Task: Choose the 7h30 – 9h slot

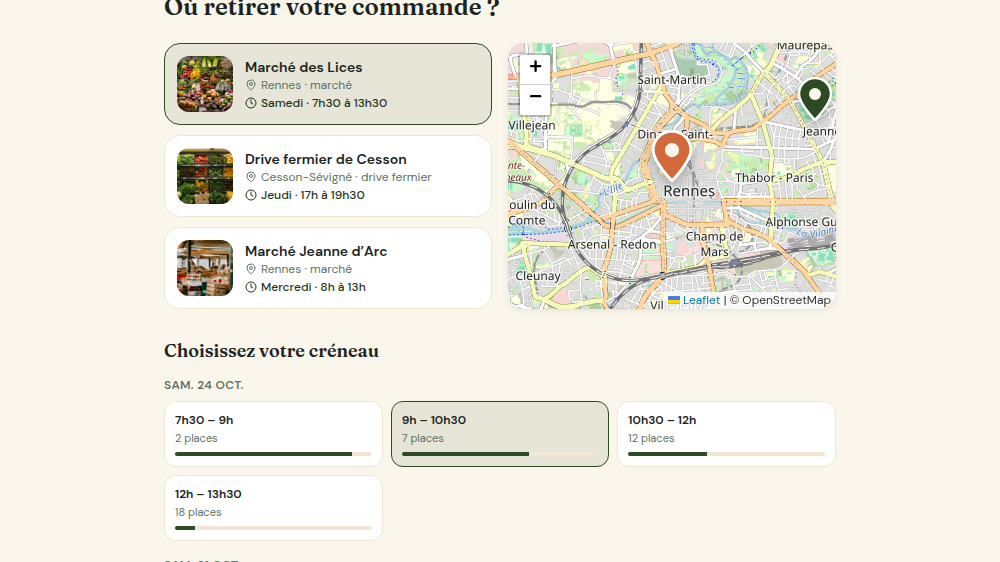Action: tap(274, 434)
